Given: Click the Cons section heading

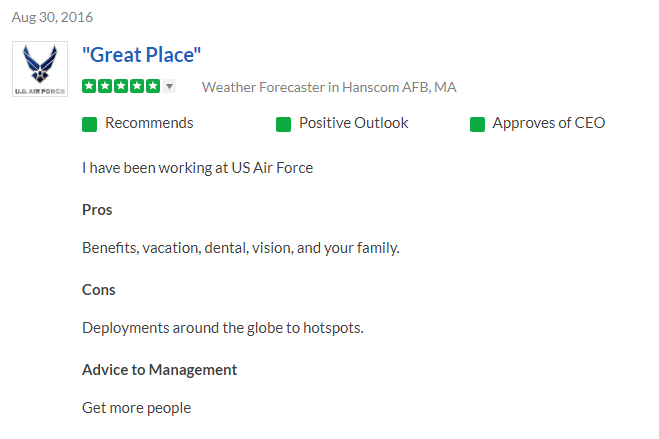Looking at the screenshot, I should pos(99,290).
